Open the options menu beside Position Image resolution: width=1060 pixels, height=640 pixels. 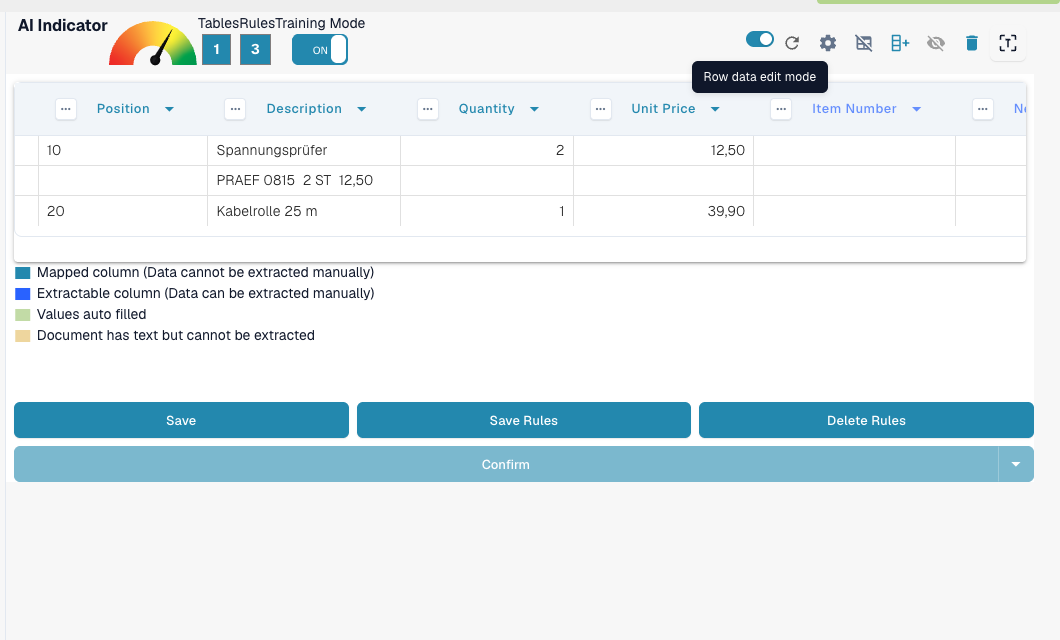coord(66,109)
